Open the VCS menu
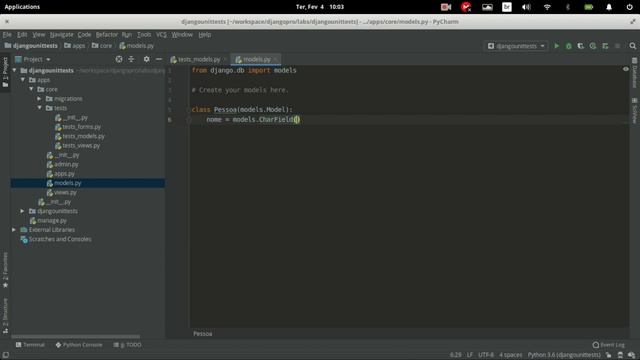 coord(162,35)
